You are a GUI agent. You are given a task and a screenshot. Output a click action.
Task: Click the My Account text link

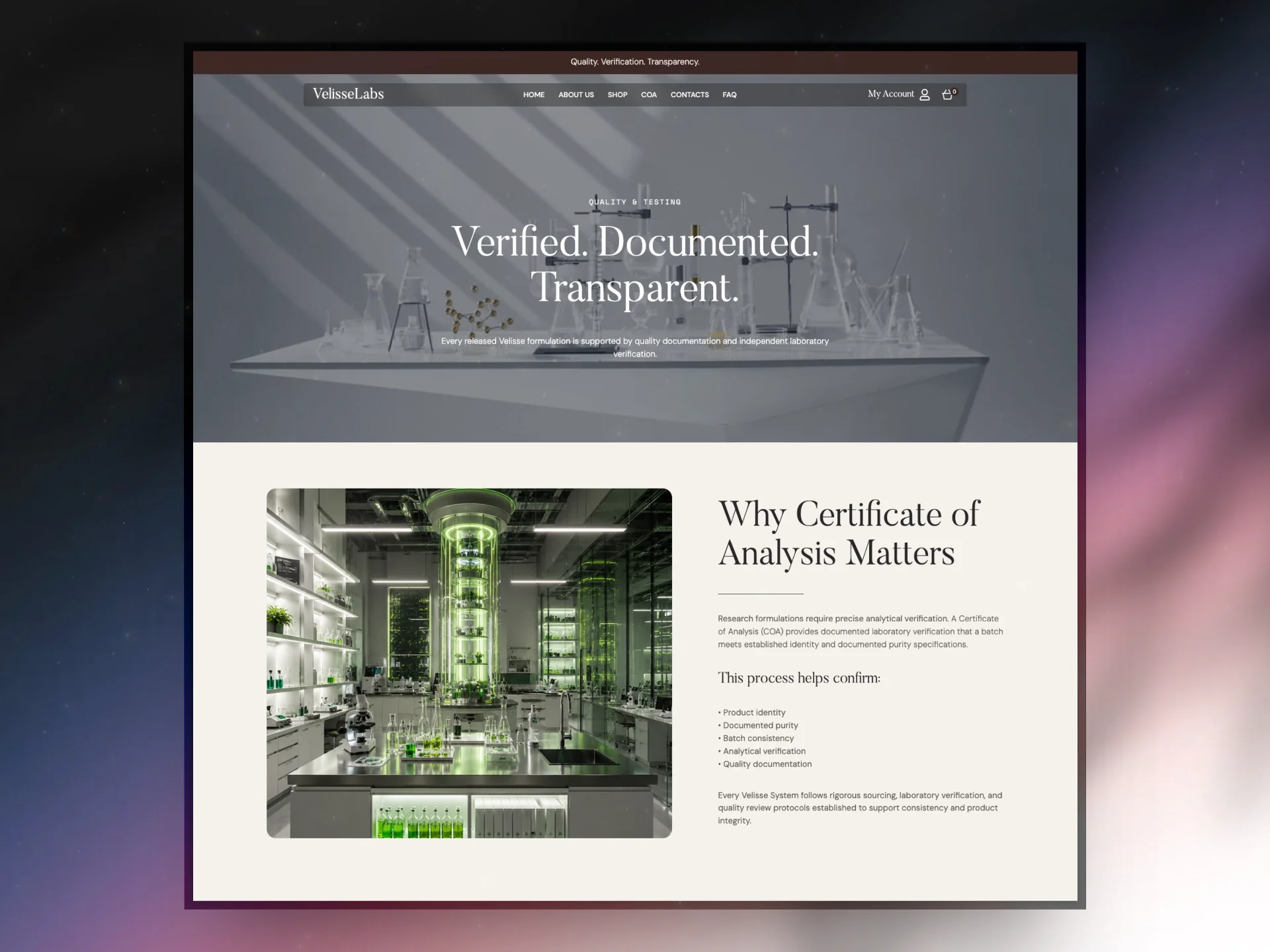coord(891,94)
